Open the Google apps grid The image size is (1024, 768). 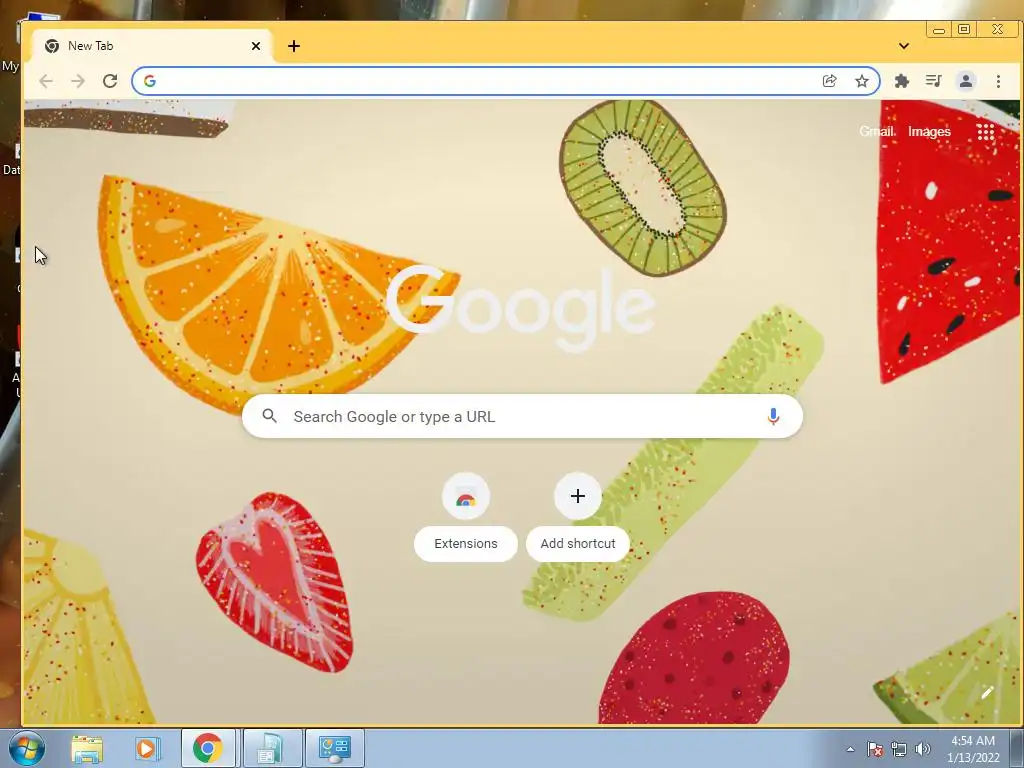(x=985, y=132)
